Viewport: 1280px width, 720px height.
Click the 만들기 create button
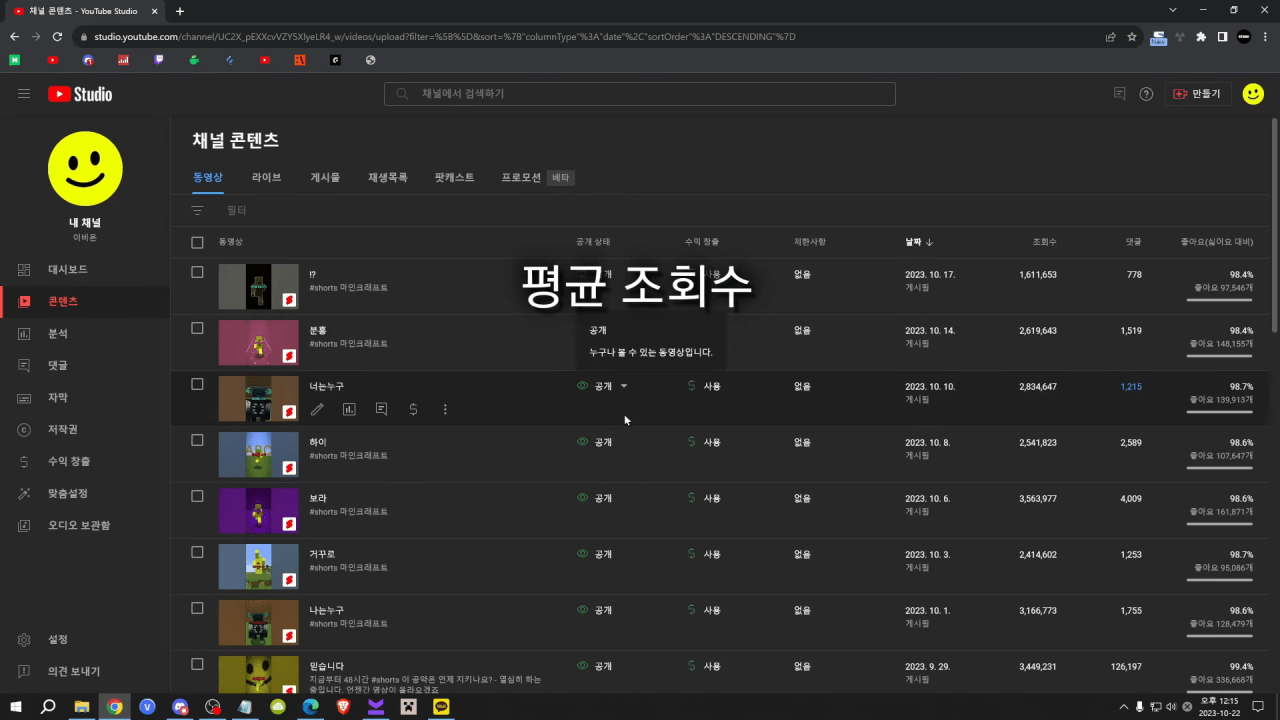coord(1197,94)
